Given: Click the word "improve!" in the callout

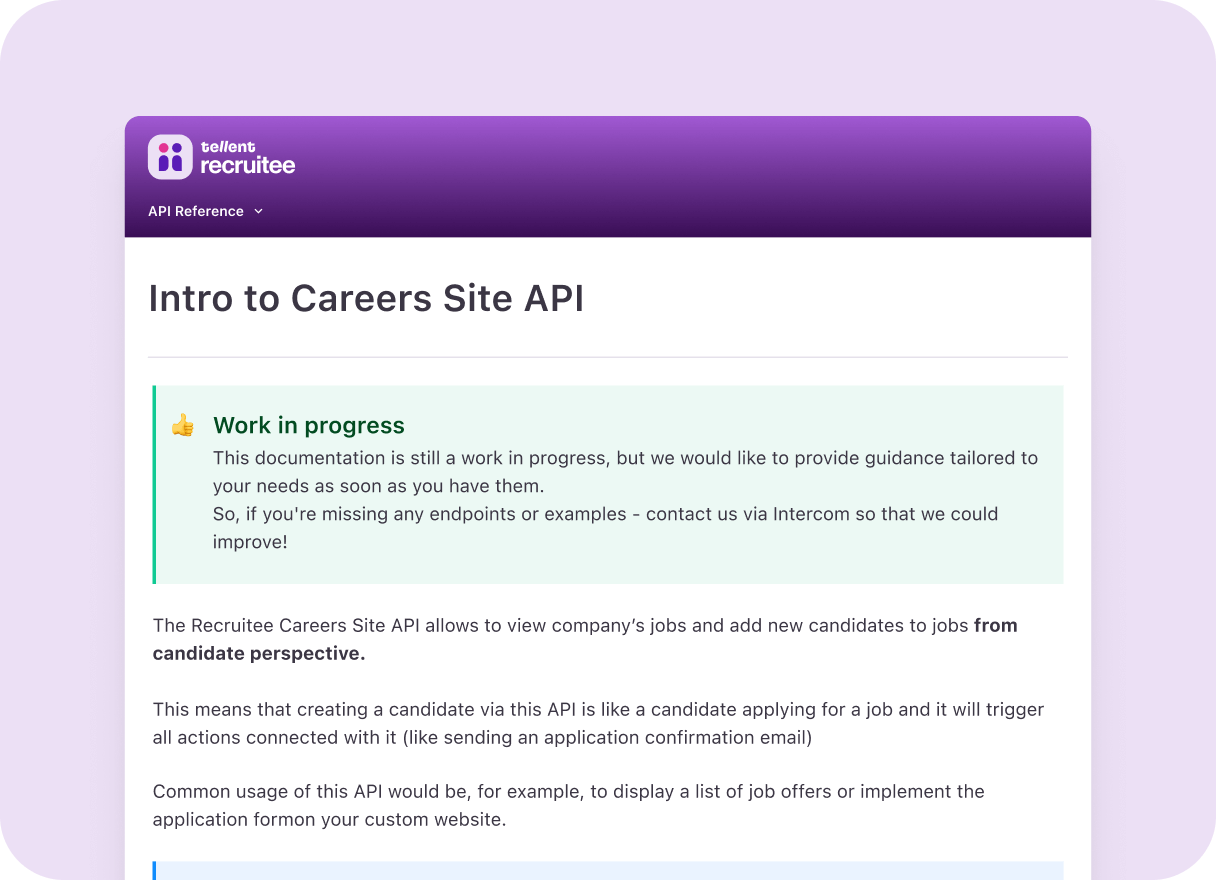Looking at the screenshot, I should point(250,542).
